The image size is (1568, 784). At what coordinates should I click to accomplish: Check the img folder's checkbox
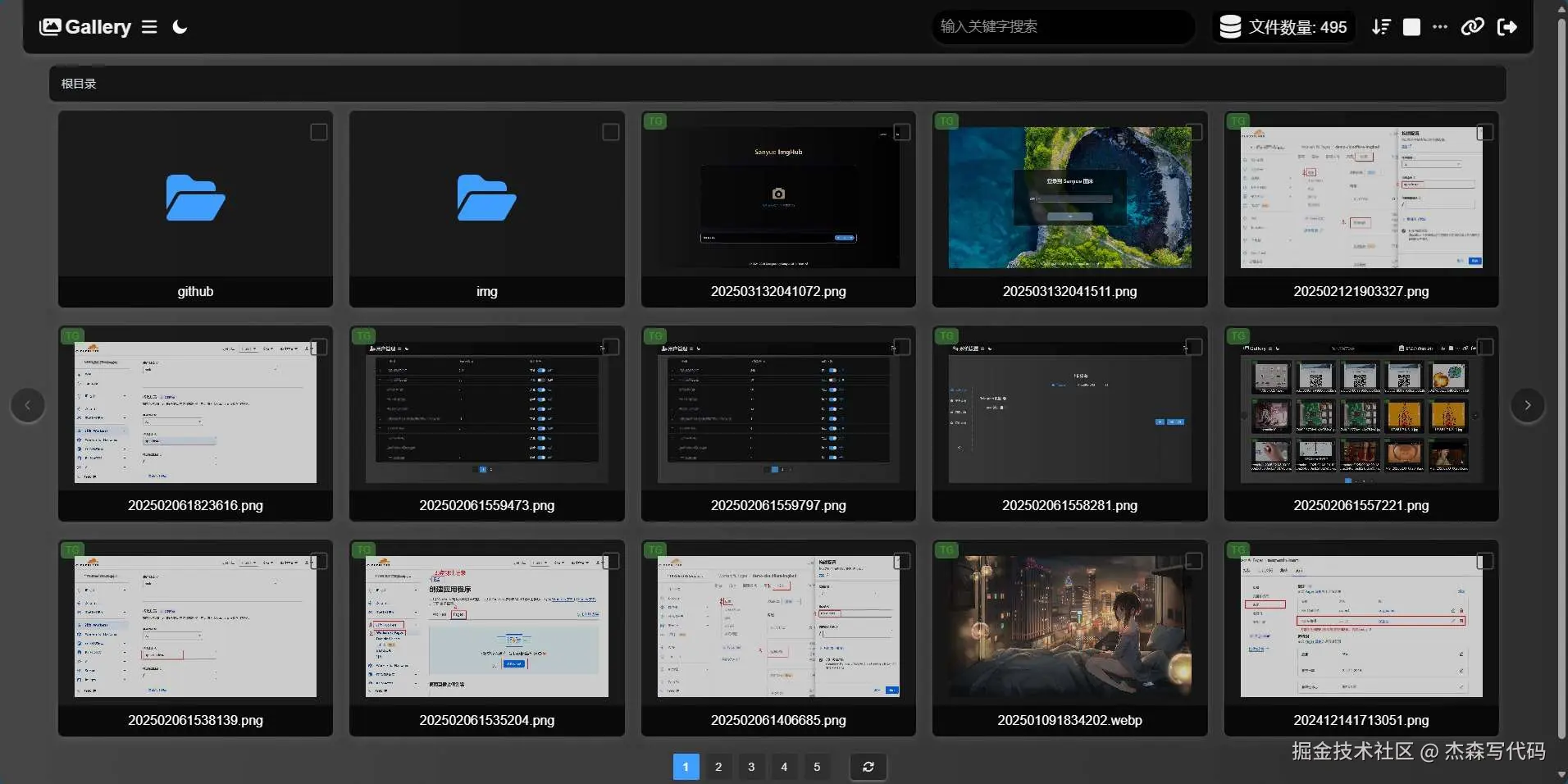tap(610, 132)
